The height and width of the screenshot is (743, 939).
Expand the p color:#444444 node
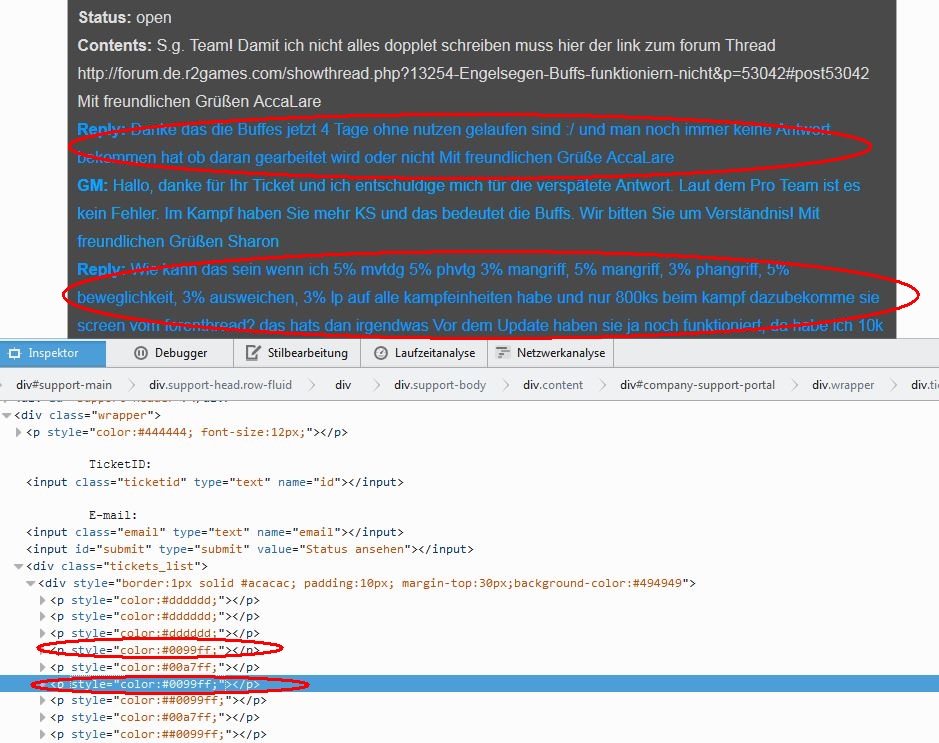point(19,432)
